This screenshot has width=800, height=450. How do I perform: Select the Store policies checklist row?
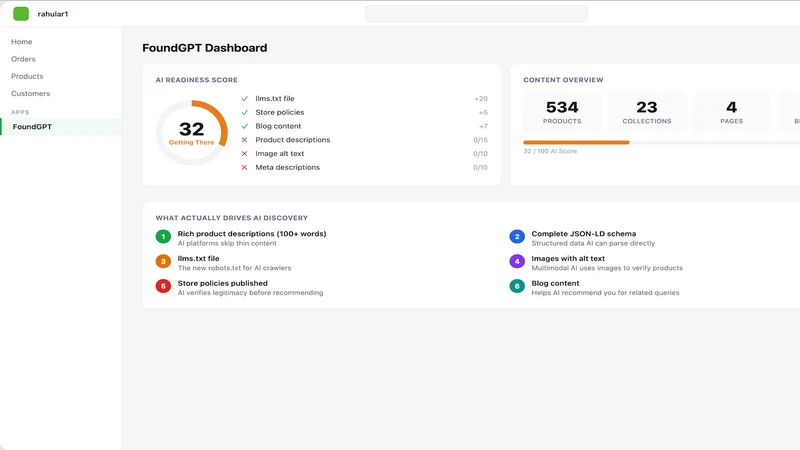pos(364,112)
